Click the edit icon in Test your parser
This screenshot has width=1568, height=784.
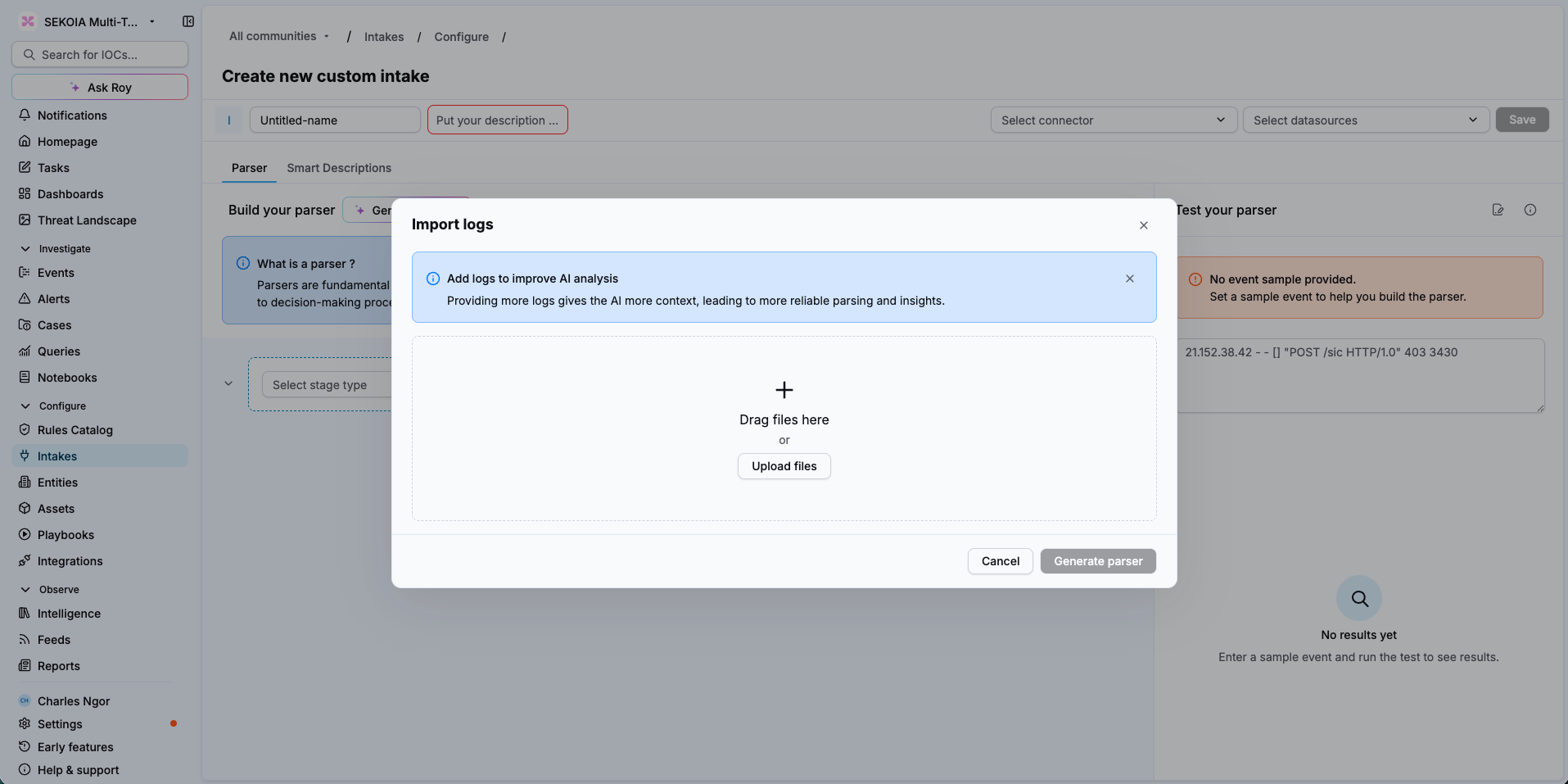1498,210
